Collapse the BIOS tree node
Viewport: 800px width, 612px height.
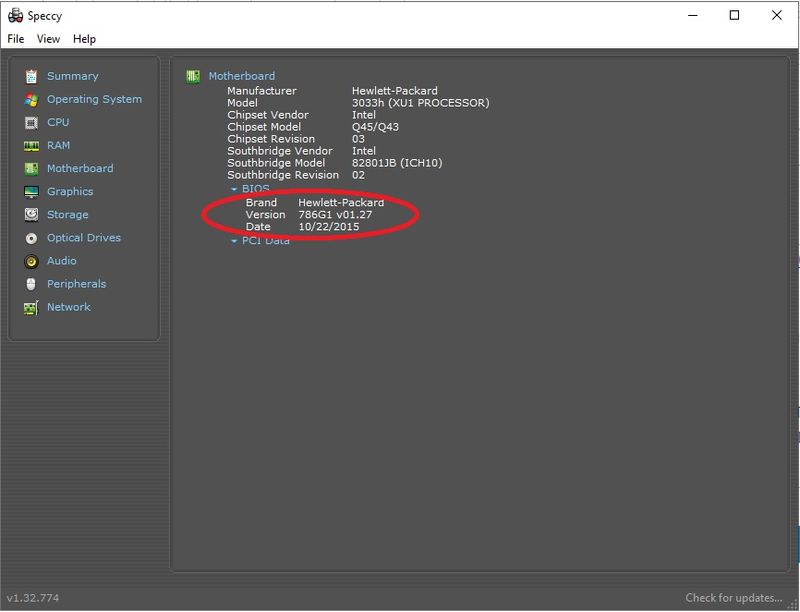tap(234, 189)
